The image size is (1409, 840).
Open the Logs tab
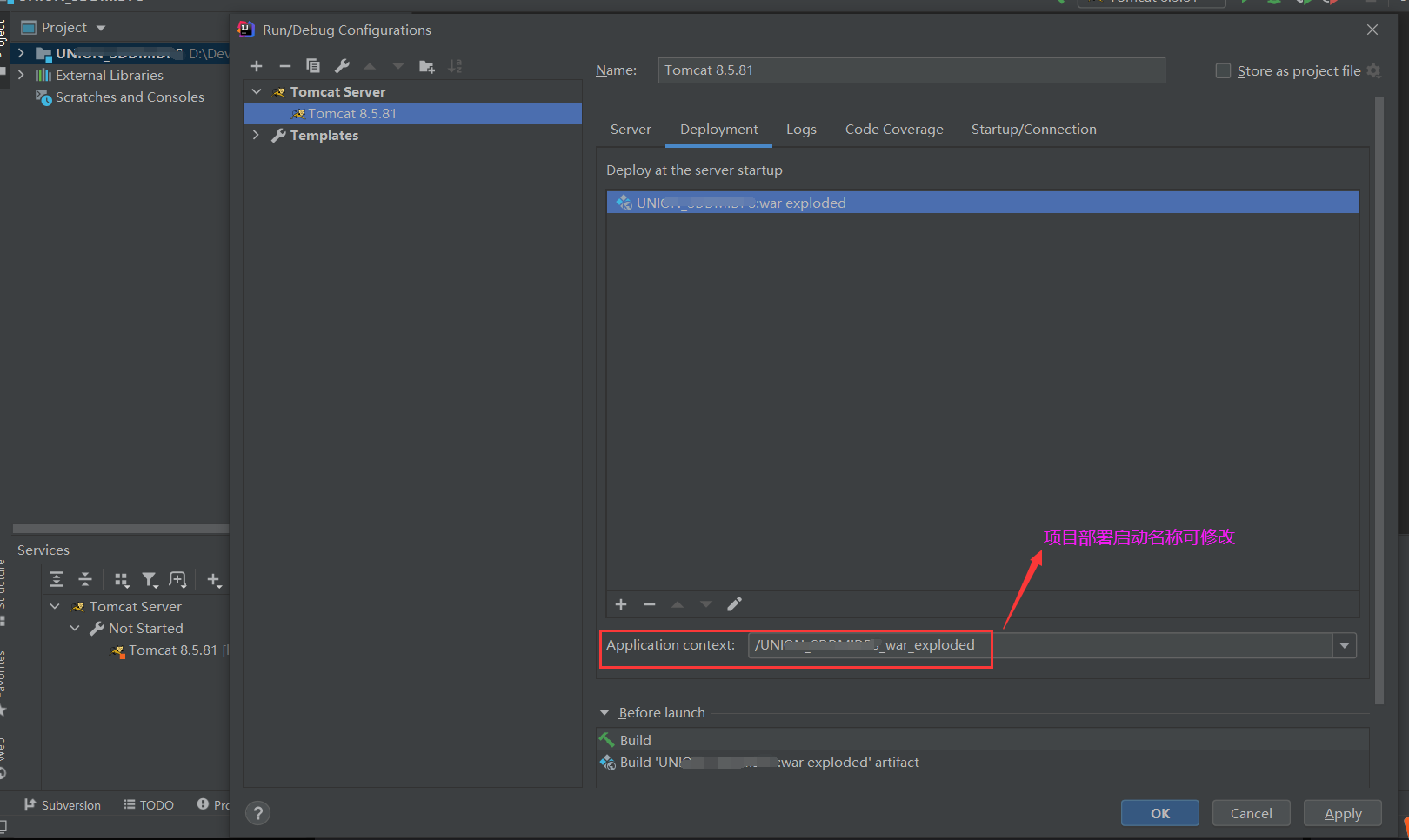pyautogui.click(x=801, y=130)
